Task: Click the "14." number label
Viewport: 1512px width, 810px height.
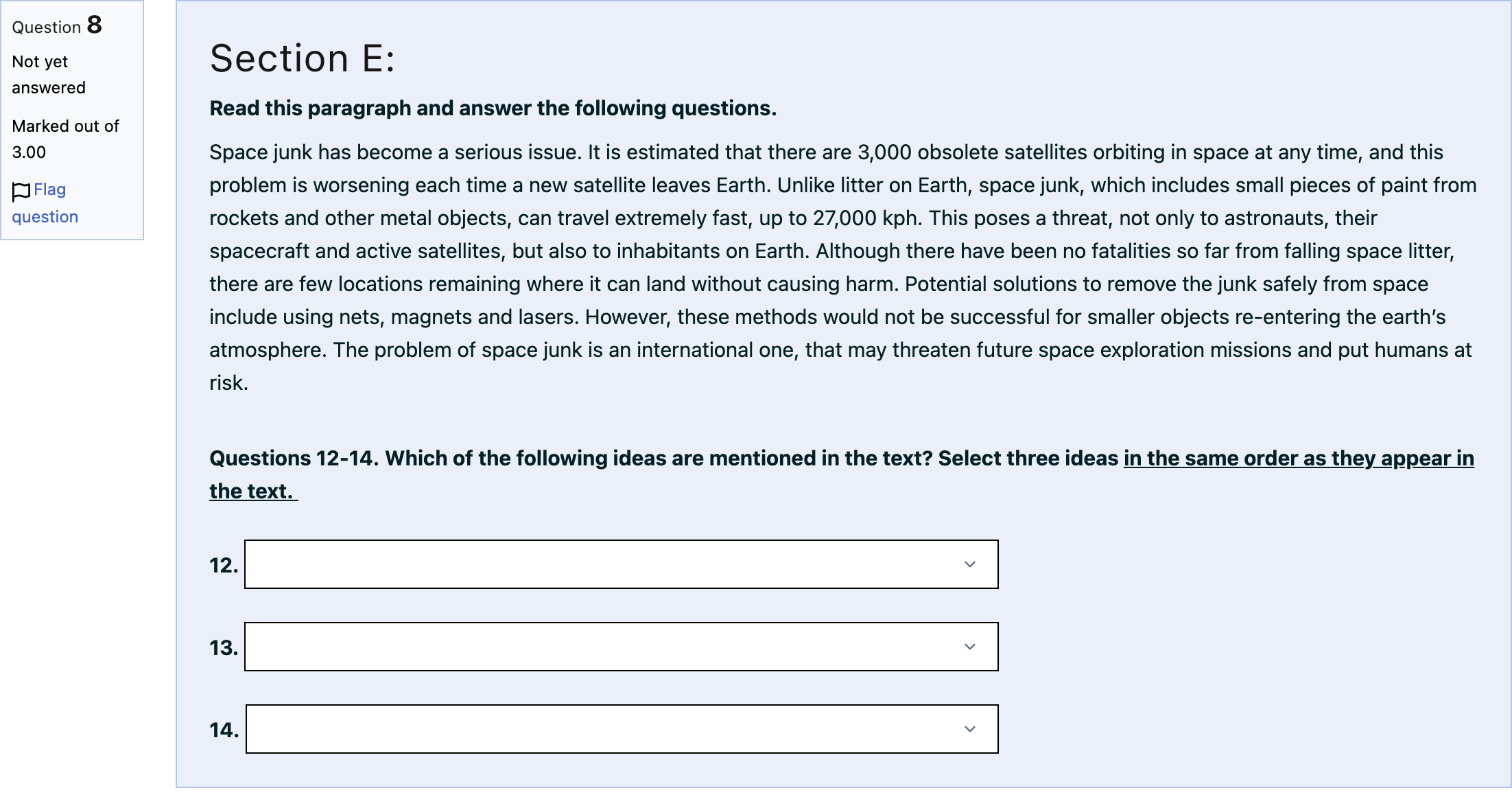Action: pyautogui.click(x=224, y=730)
